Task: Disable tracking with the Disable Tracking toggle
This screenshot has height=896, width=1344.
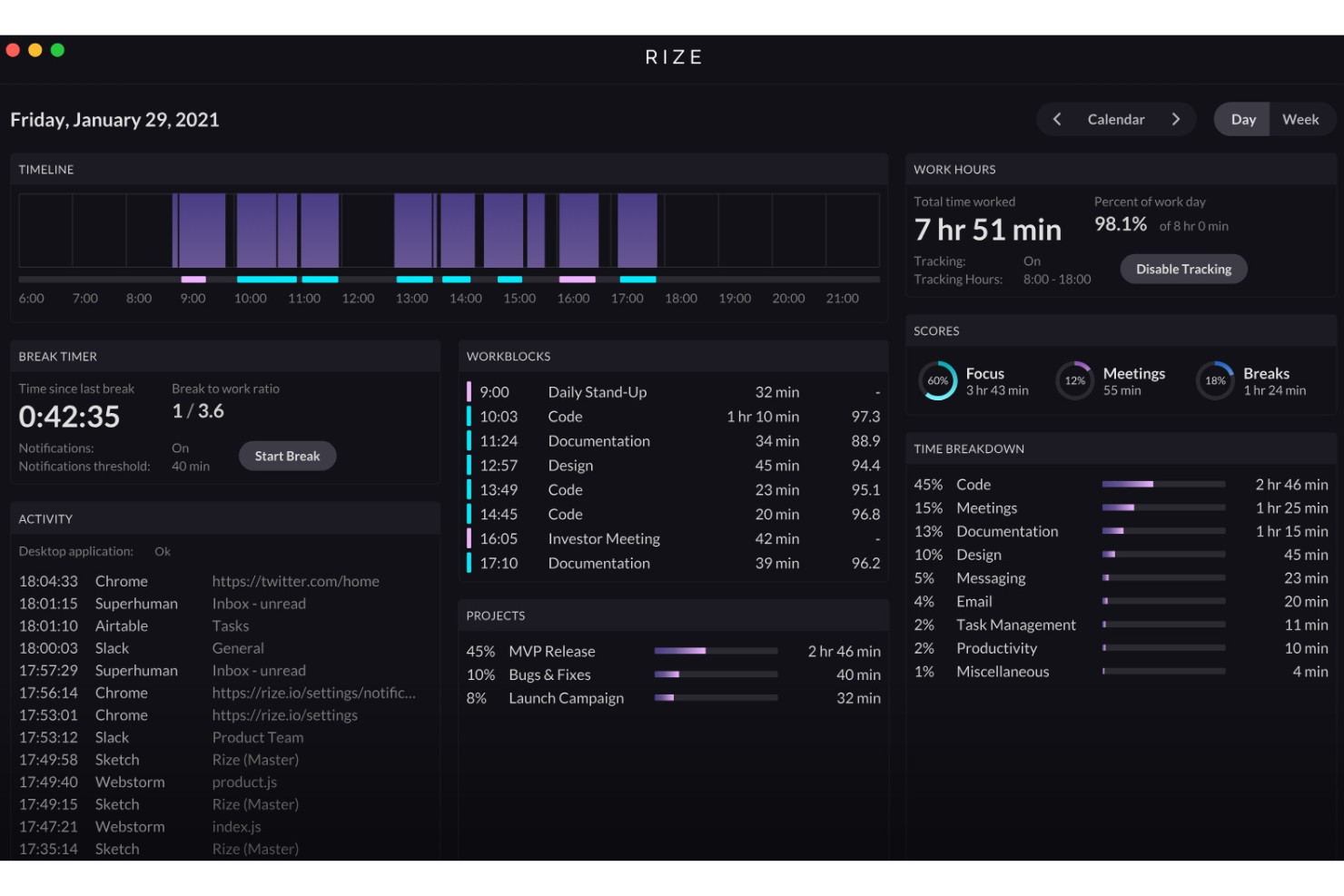Action: click(x=1183, y=269)
